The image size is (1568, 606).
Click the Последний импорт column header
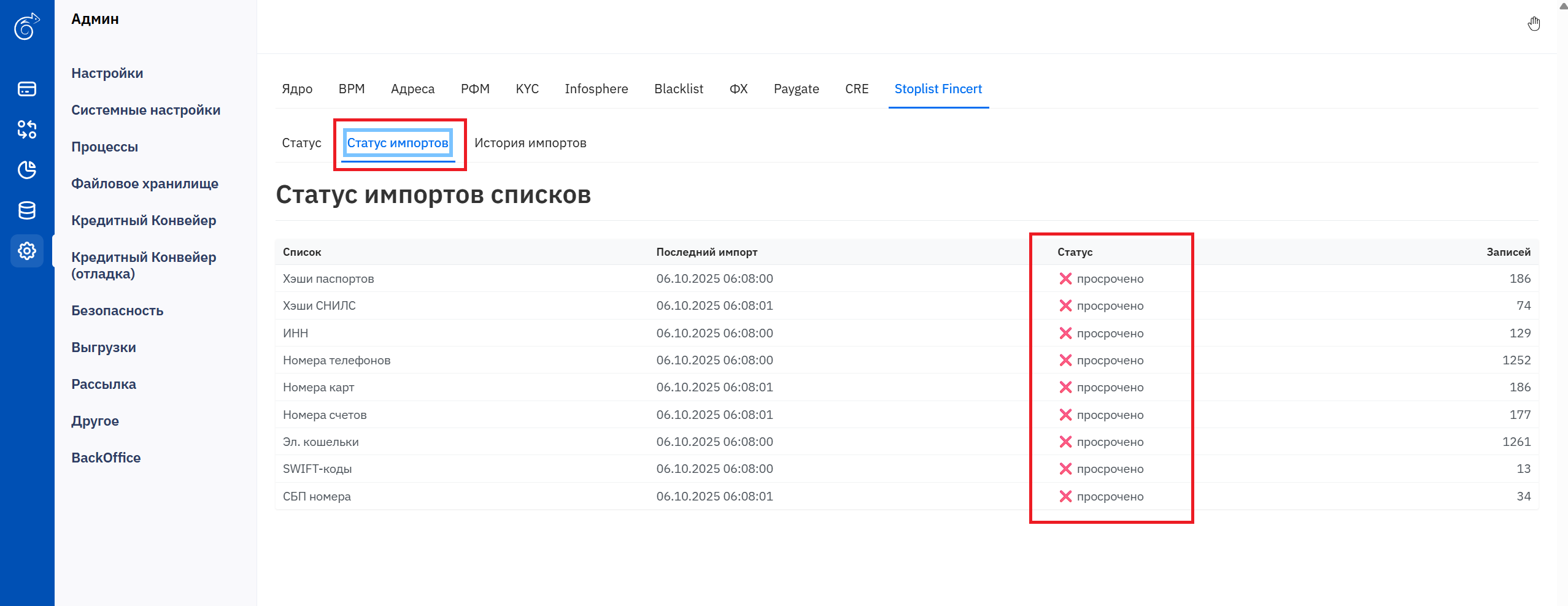pos(706,252)
